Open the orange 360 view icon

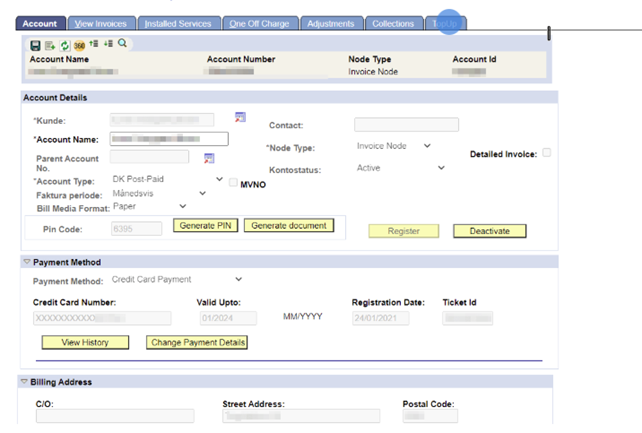pos(79,45)
